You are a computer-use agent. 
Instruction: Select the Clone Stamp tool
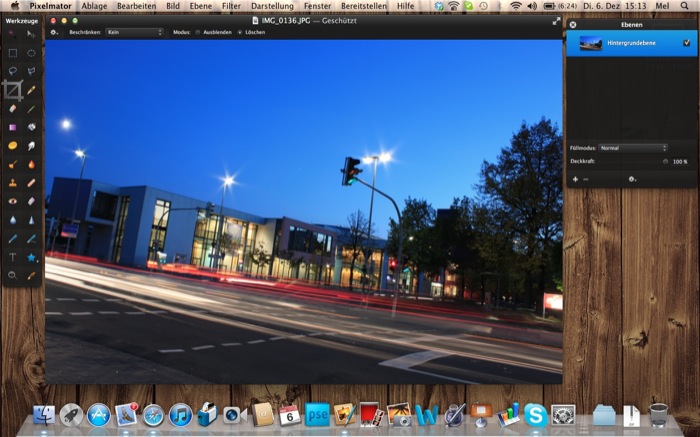[x=12, y=182]
